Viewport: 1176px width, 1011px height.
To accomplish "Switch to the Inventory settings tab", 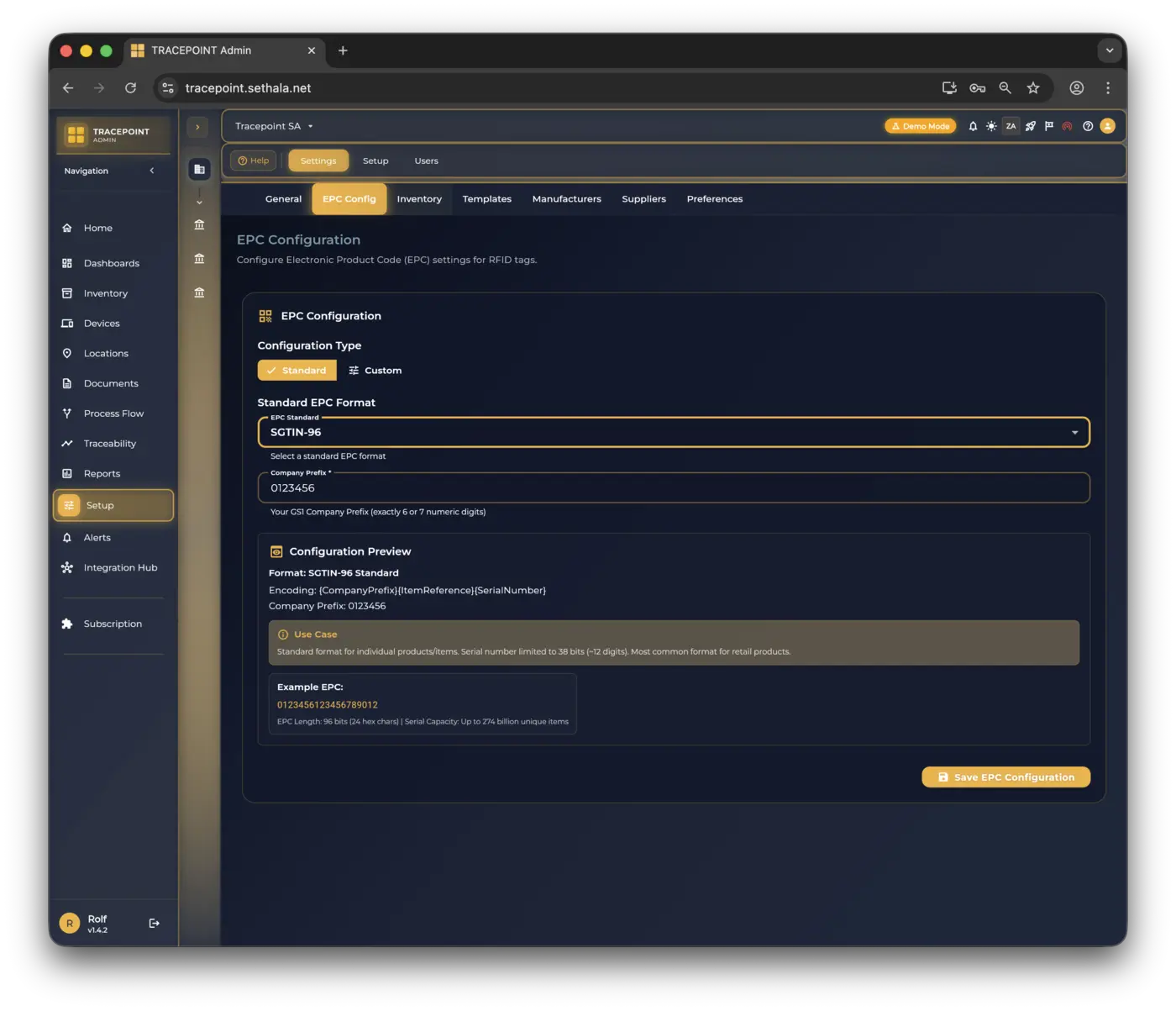I will (419, 199).
